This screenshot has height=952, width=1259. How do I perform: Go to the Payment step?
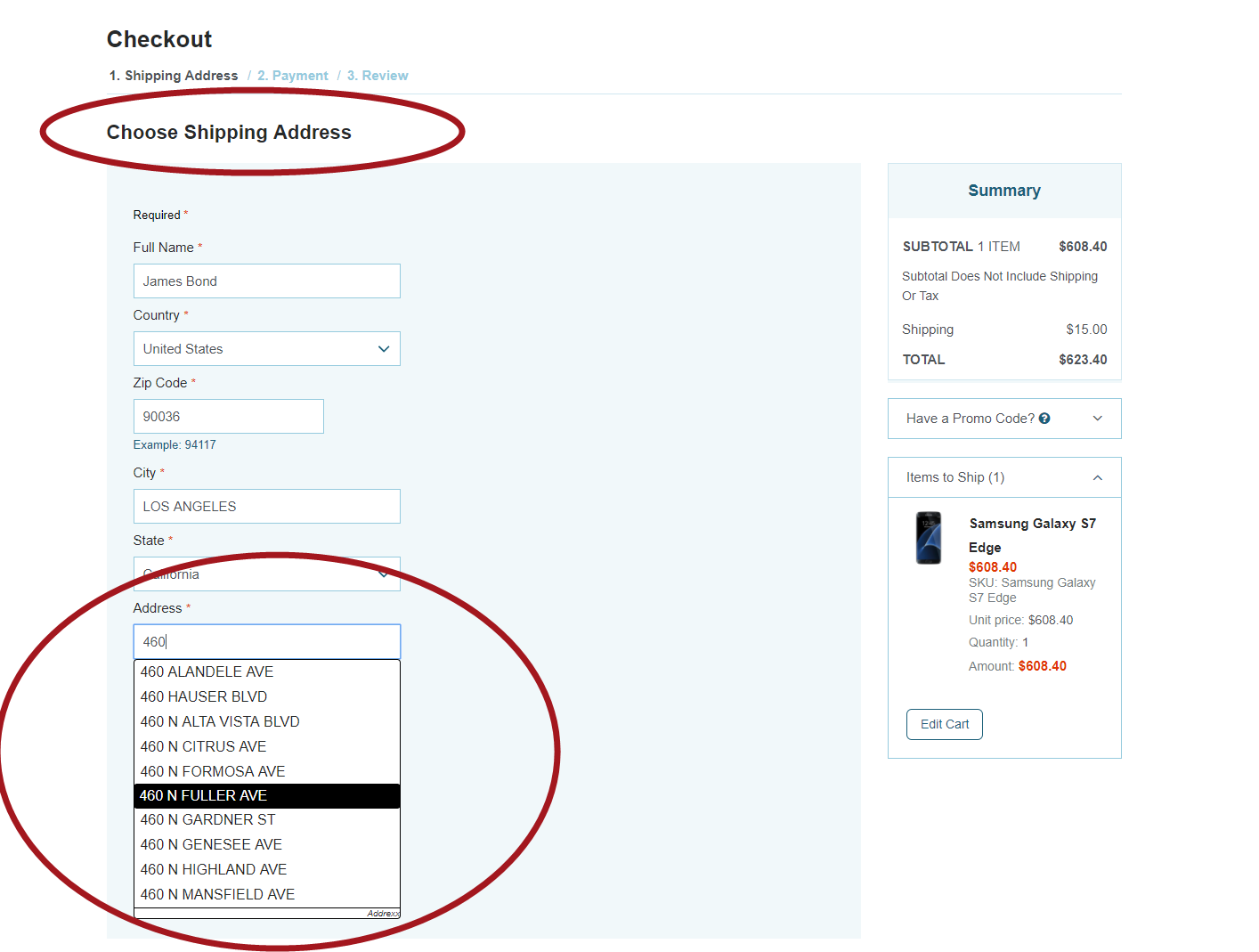[x=293, y=76]
